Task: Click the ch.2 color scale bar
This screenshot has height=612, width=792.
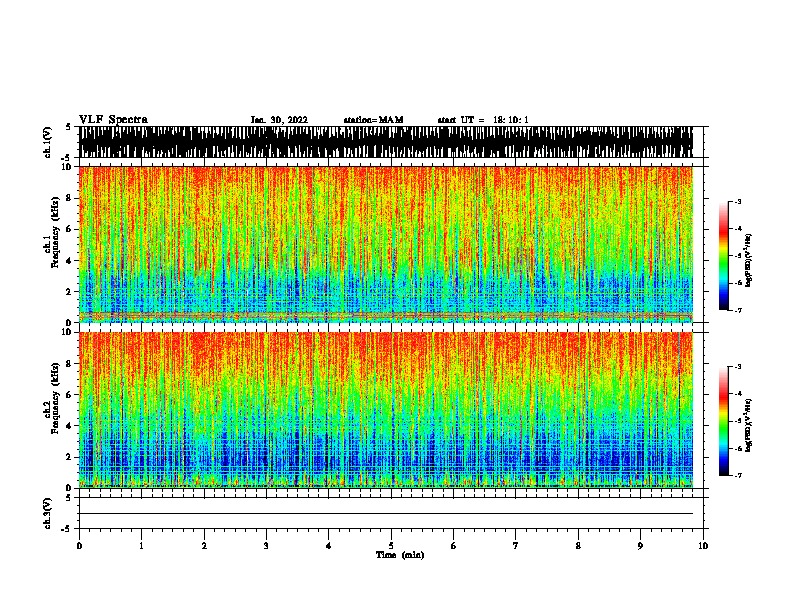Action: 724,421
